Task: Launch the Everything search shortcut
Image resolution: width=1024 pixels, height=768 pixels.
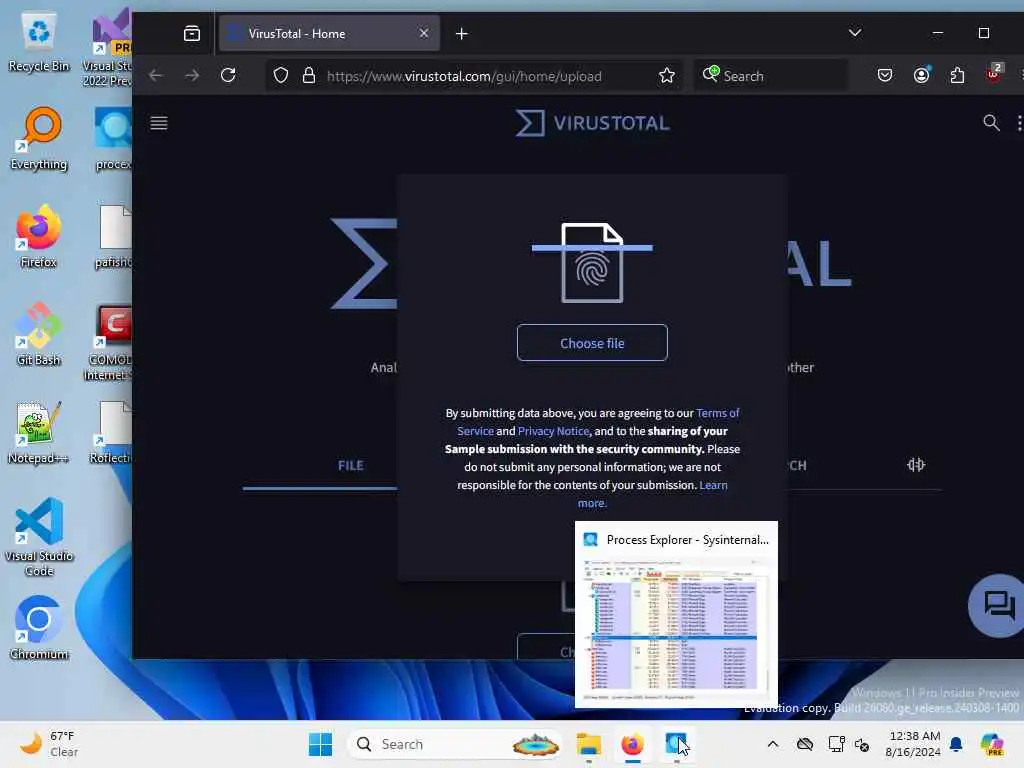Action: pos(39,138)
